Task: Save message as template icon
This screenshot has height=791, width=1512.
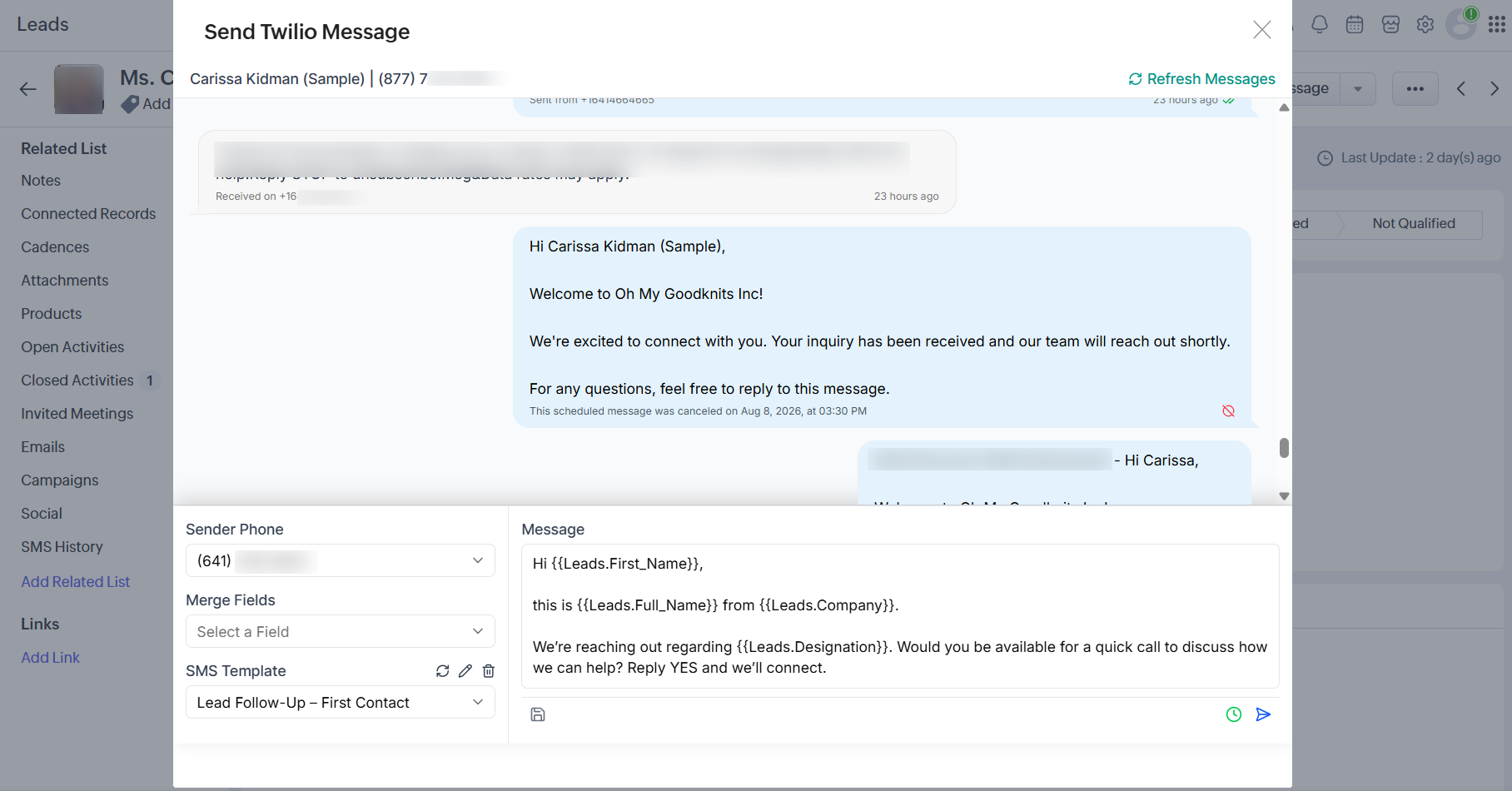Action: (538, 714)
